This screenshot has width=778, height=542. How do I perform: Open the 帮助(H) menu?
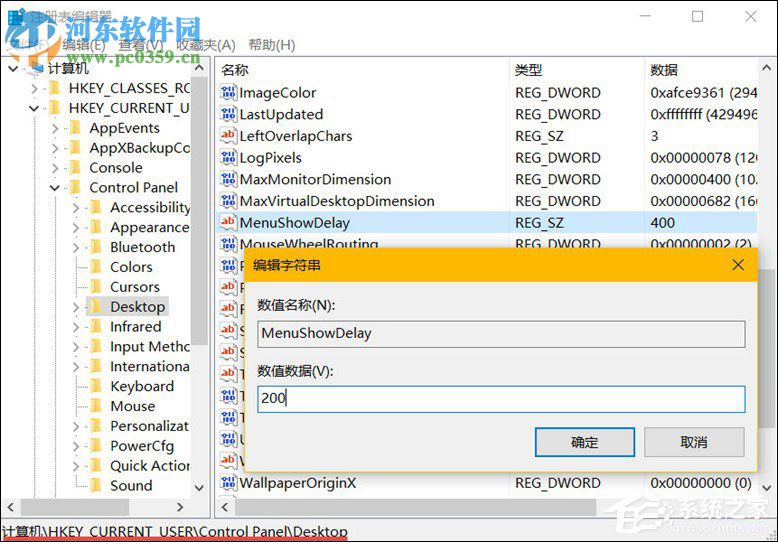[x=272, y=45]
